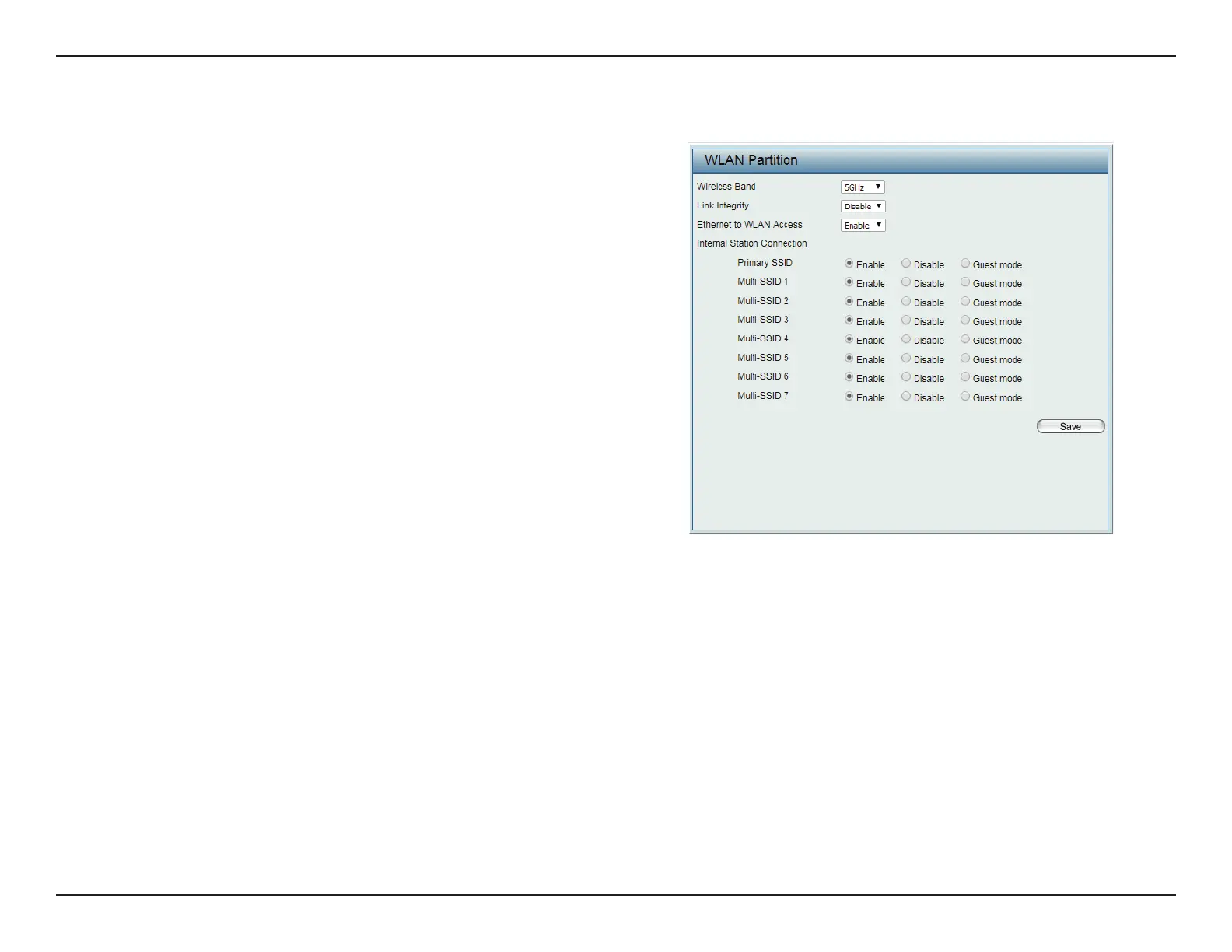Click the "Primary SSID" row label
Viewport: 1232px width, 952px height.
(765, 263)
